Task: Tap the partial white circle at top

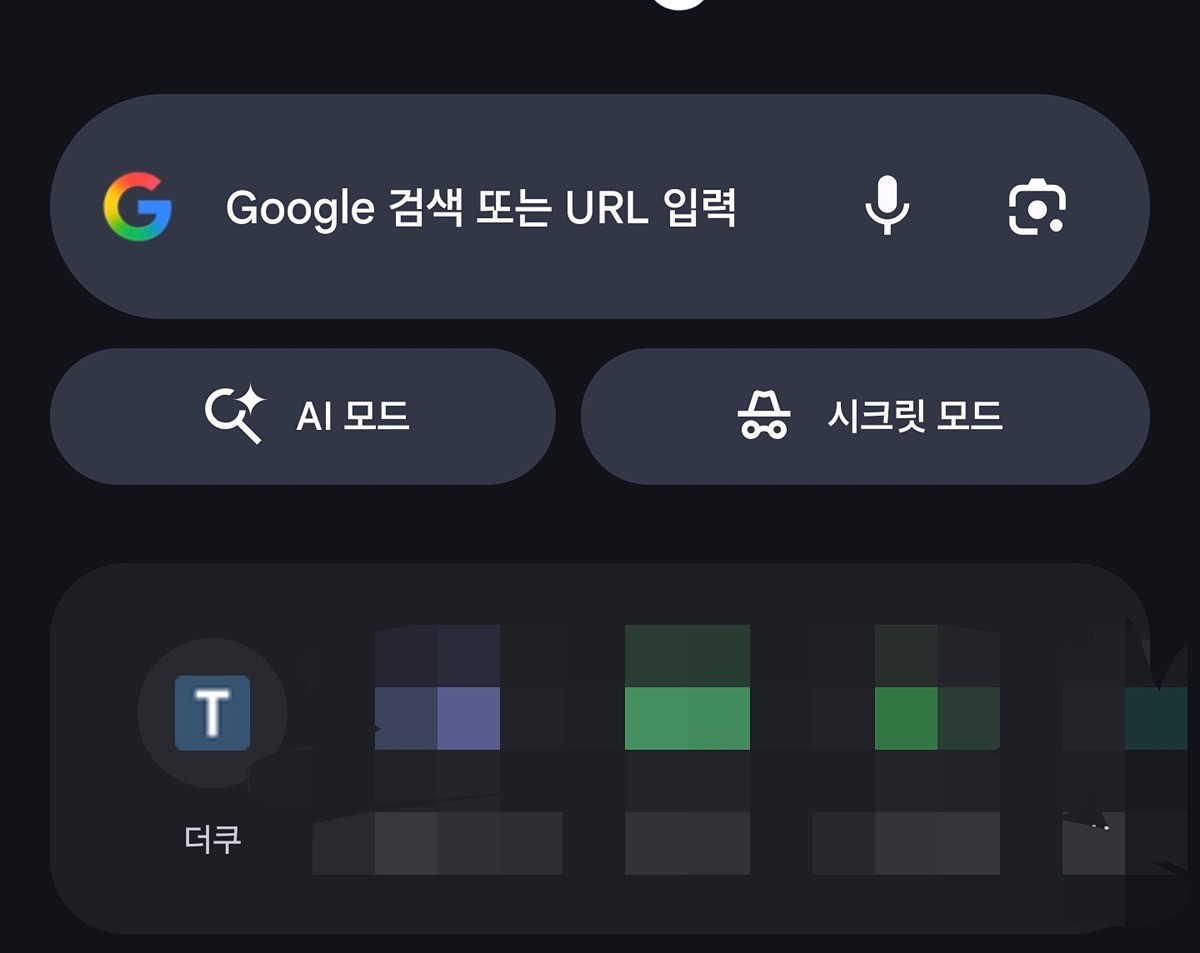Action: tap(680, 5)
